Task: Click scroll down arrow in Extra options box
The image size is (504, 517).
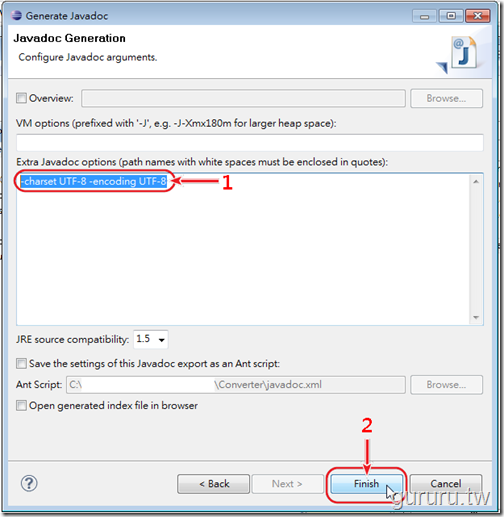Action: 476,317
